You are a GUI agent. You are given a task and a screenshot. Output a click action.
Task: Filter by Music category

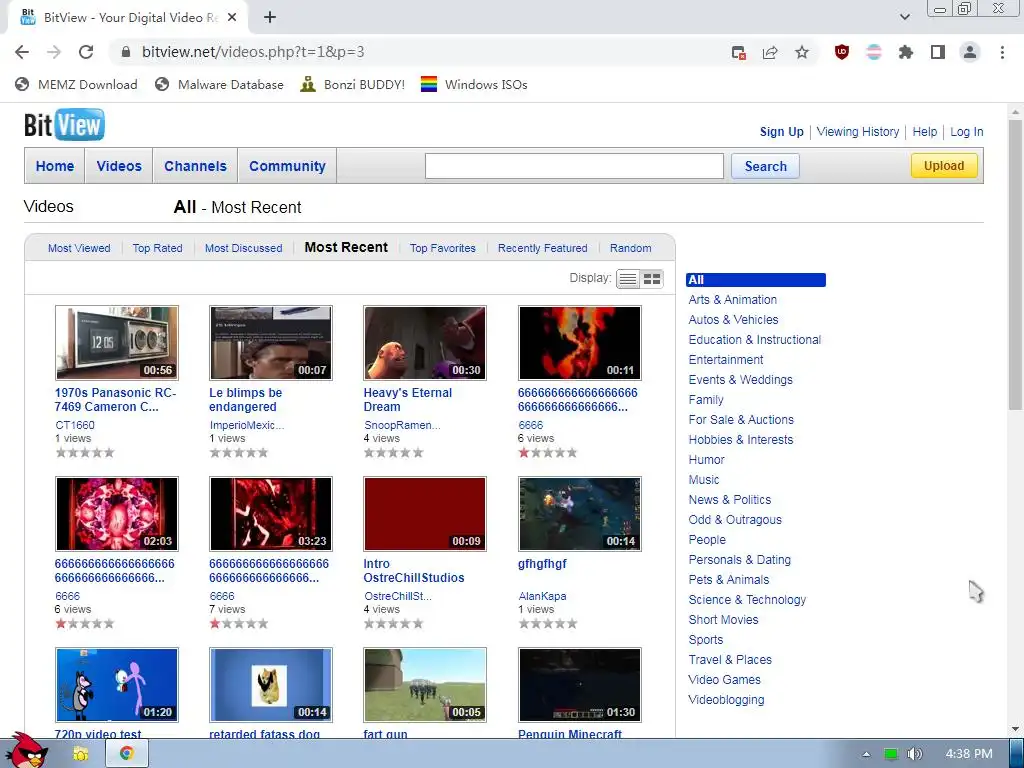pos(703,480)
